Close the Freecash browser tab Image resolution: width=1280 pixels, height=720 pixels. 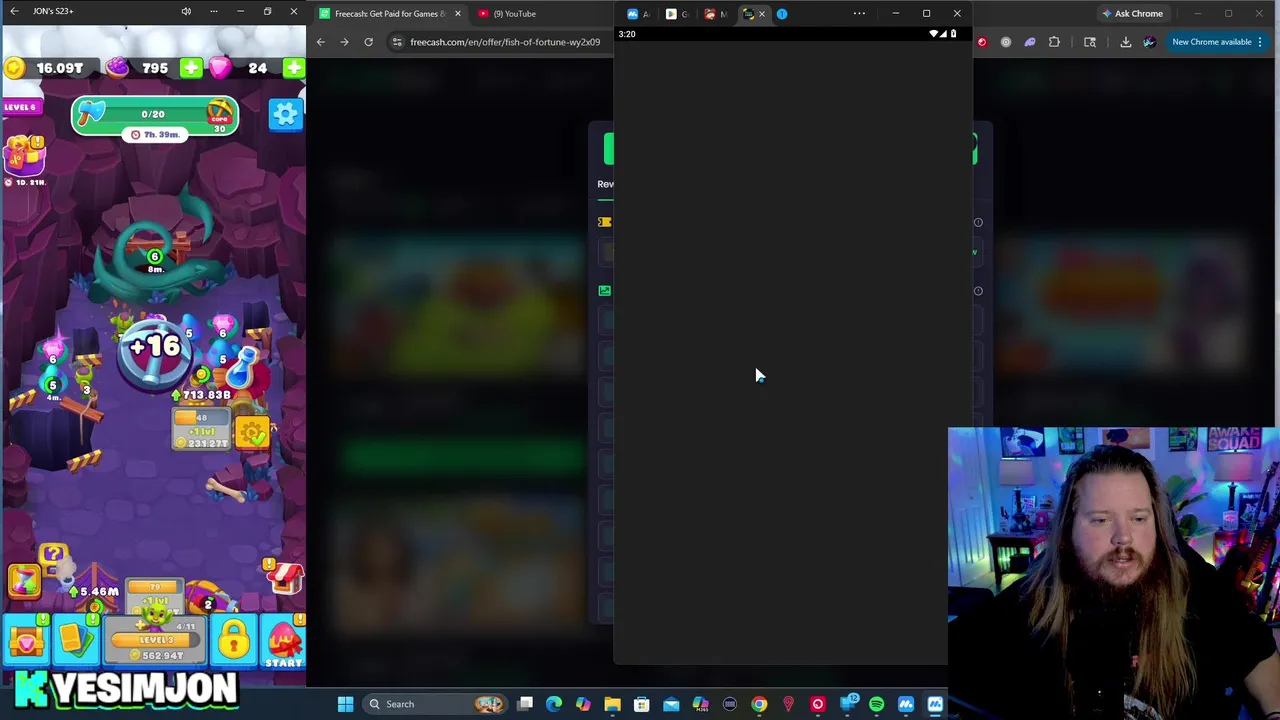[x=458, y=13]
